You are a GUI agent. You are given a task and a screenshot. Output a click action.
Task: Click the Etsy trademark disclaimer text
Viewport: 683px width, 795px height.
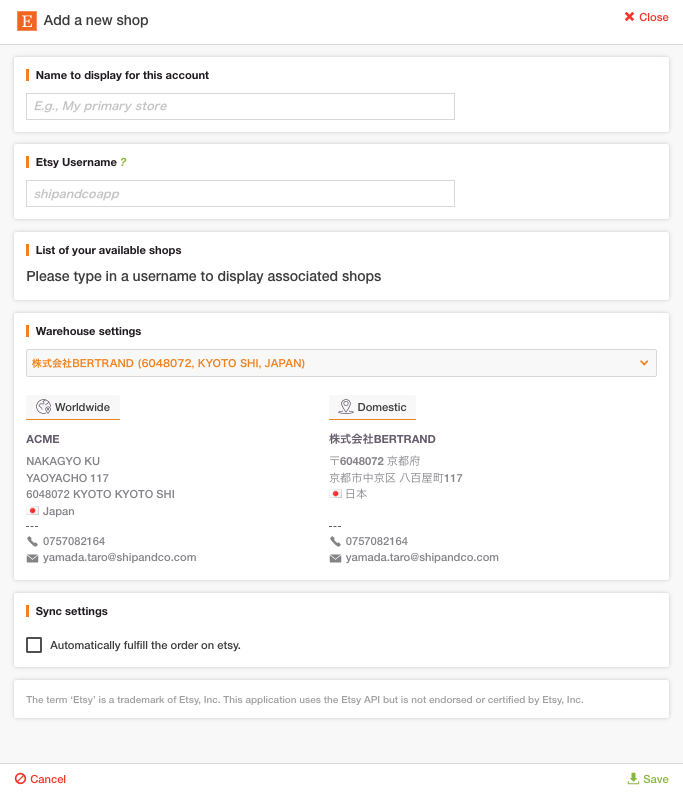(305, 700)
